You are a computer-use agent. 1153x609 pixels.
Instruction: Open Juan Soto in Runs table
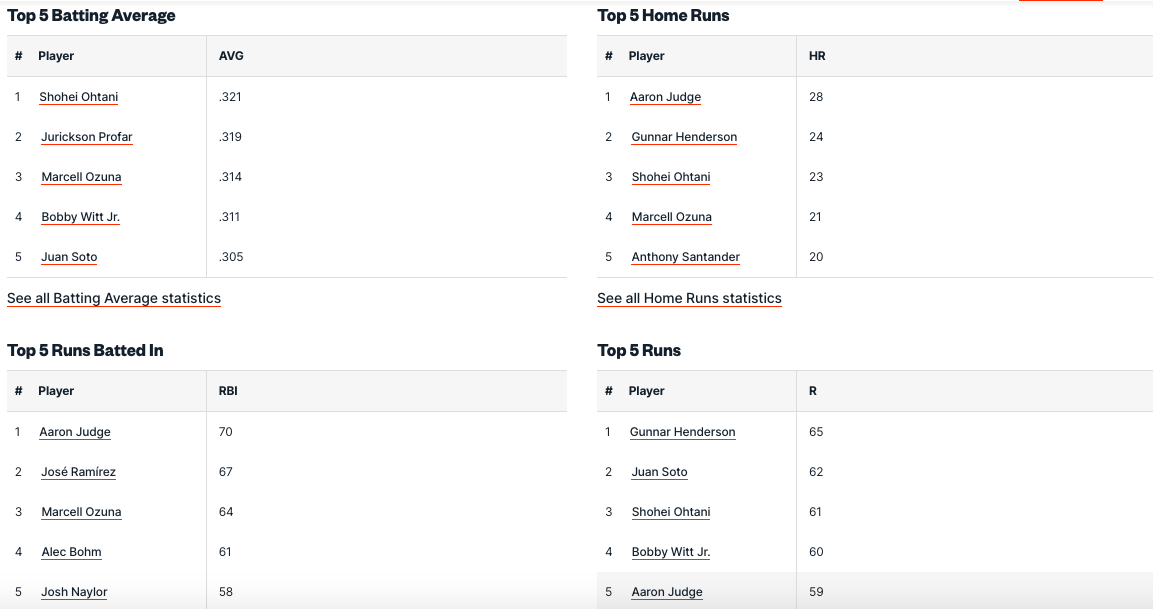660,472
